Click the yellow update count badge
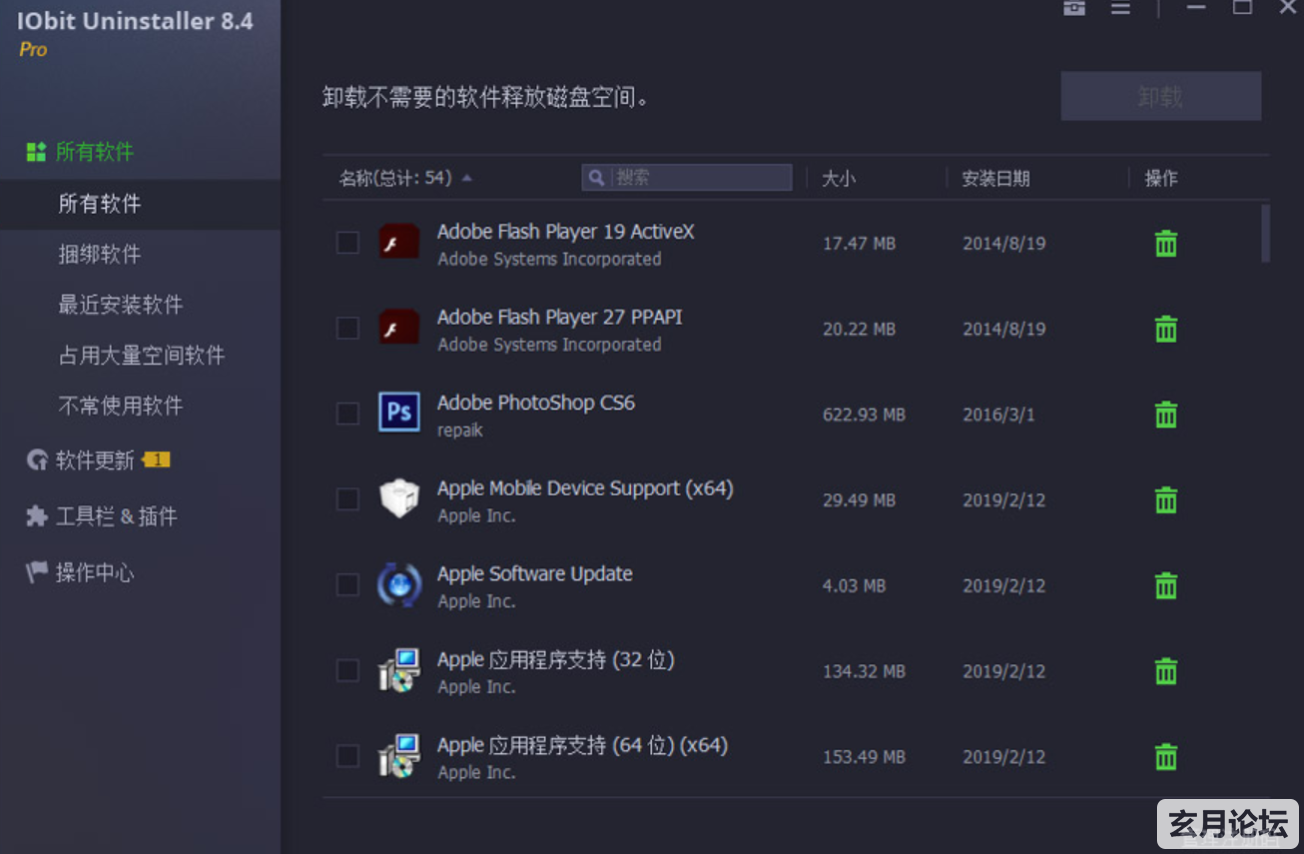Screen dimensions: 1304x854 coord(157,460)
